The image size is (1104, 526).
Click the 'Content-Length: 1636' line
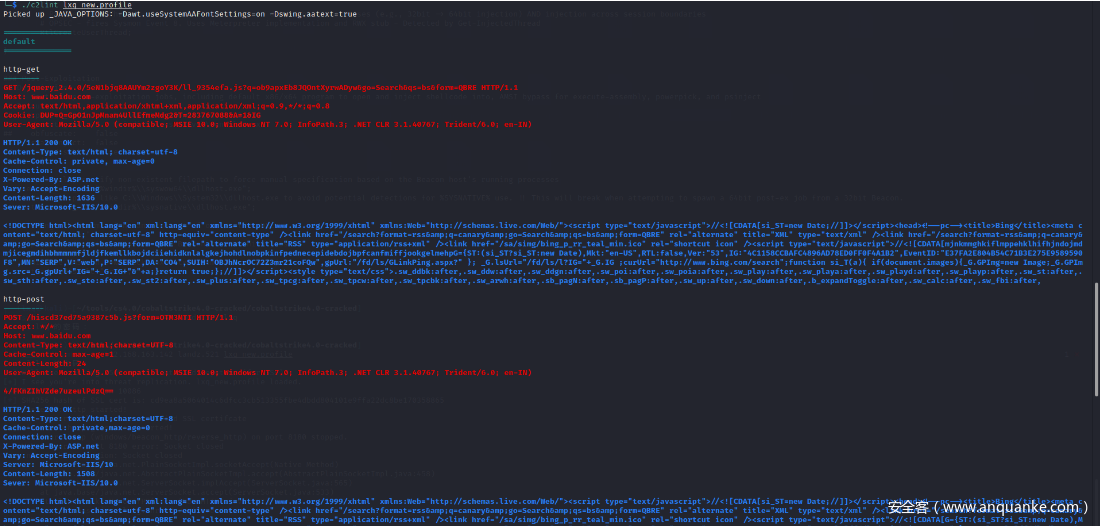point(49,197)
